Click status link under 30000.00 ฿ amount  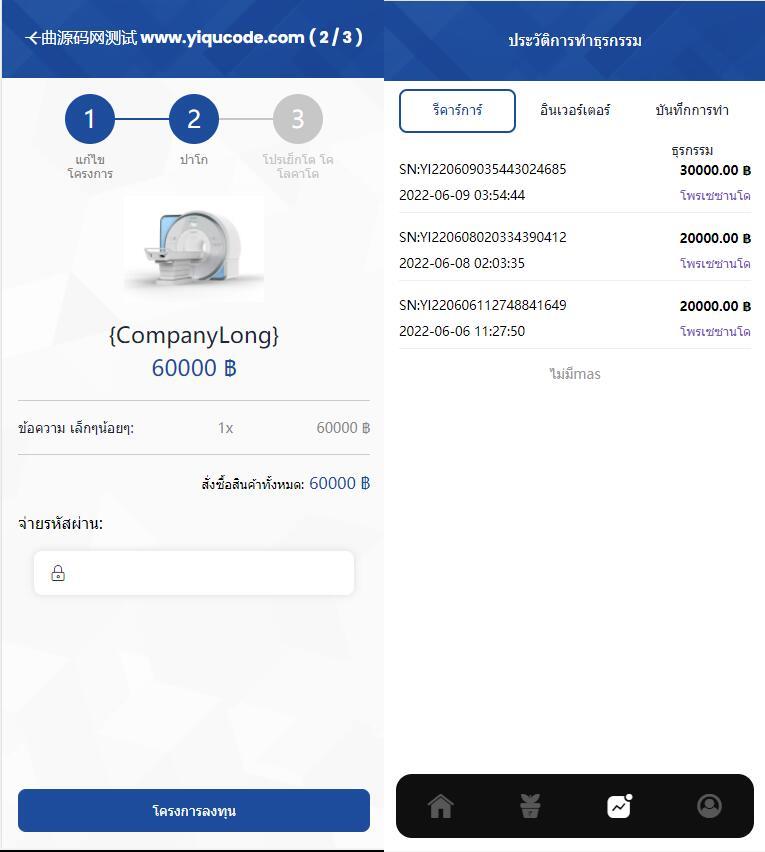pyautogui.click(x=715, y=196)
